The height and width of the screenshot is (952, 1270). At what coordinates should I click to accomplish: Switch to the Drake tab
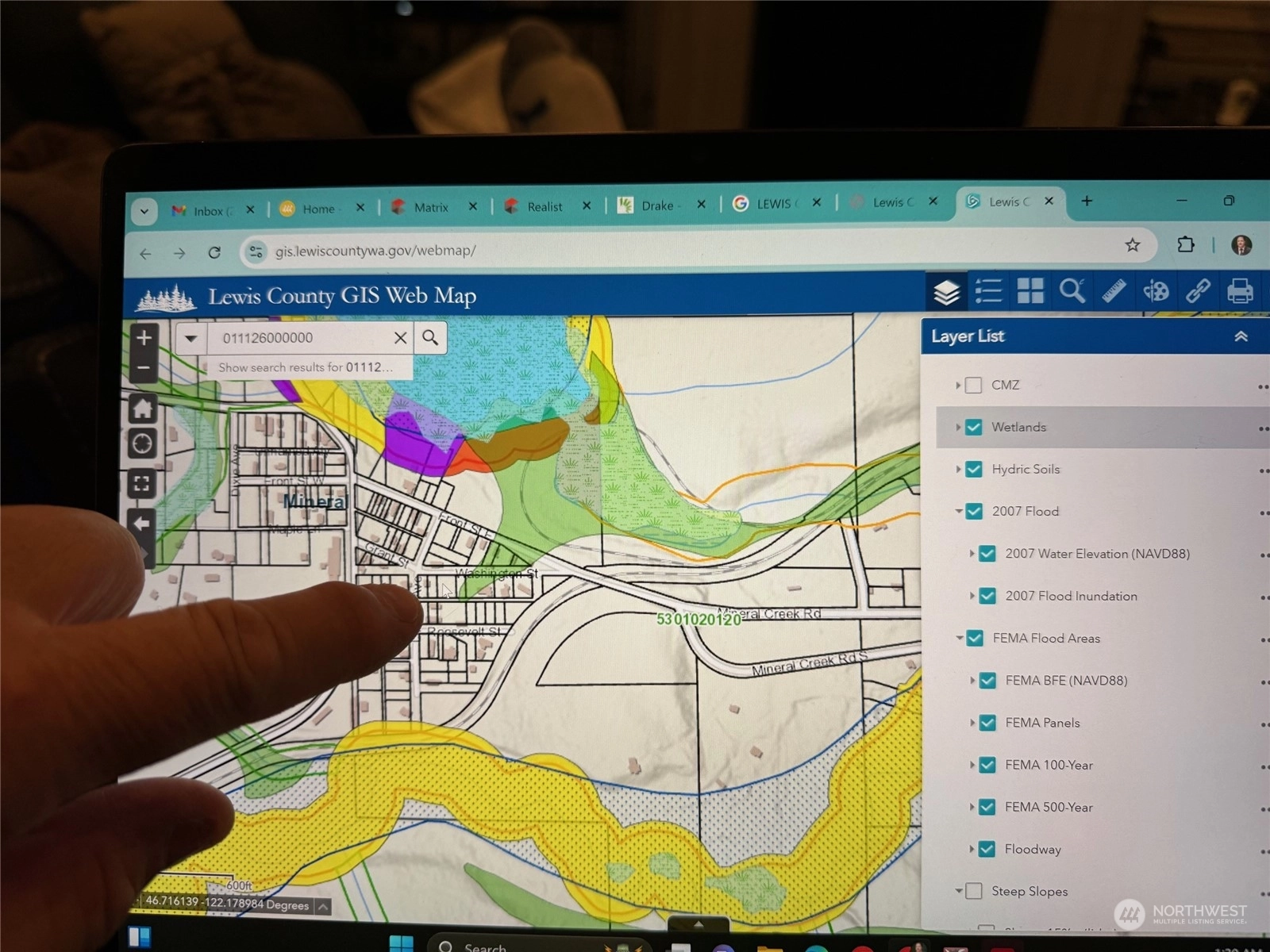point(661,205)
